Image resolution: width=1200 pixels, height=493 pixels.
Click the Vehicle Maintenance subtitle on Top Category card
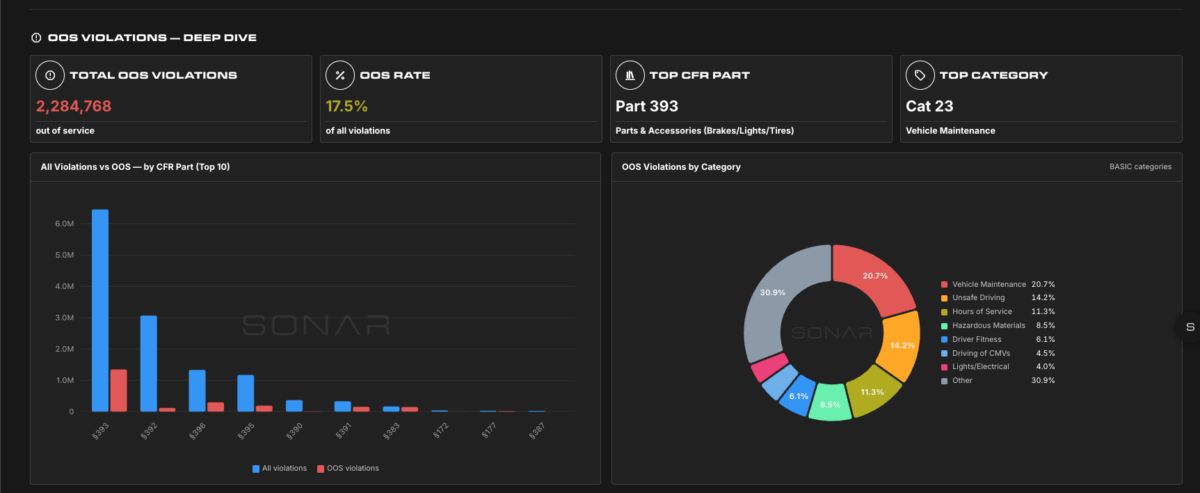950,131
